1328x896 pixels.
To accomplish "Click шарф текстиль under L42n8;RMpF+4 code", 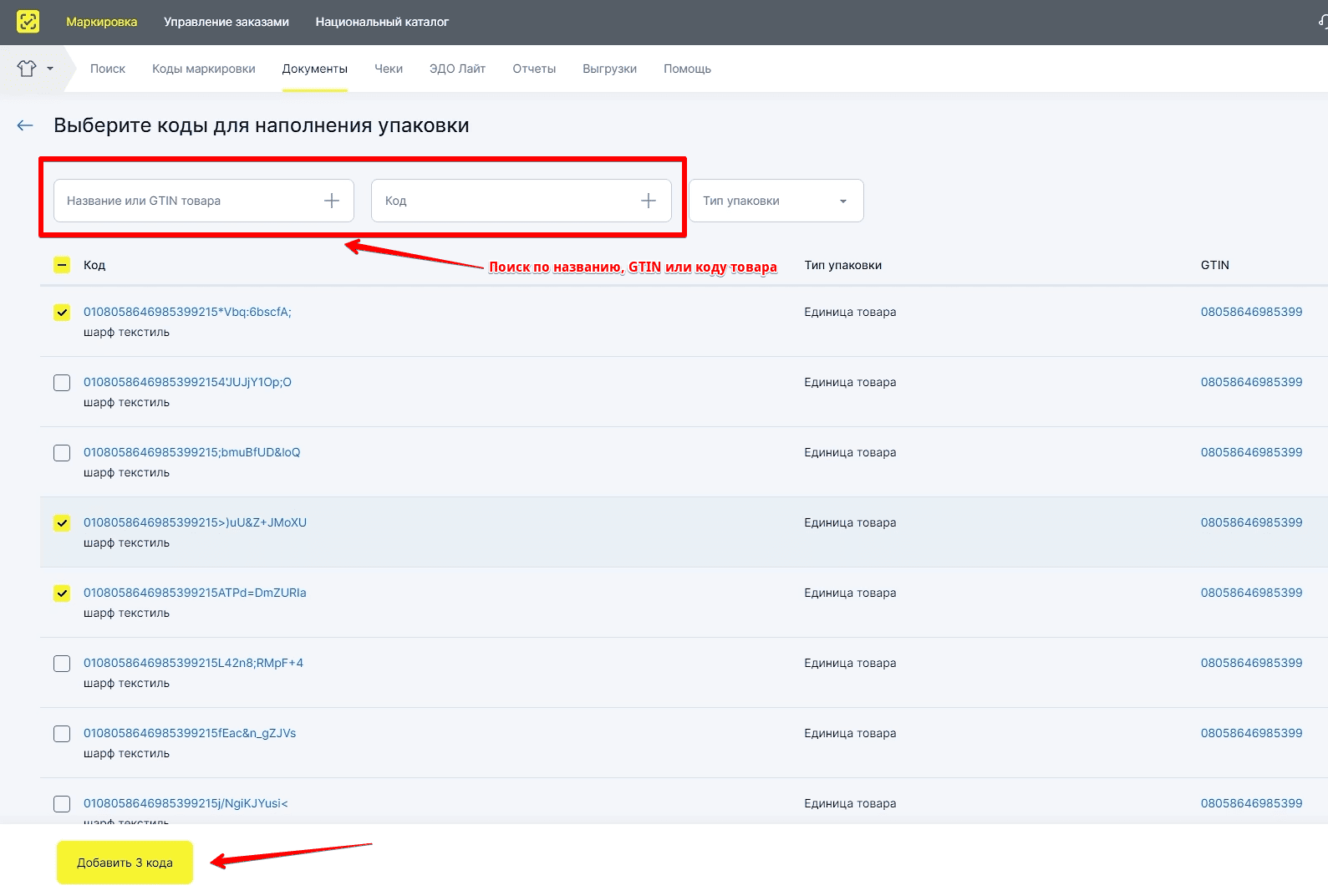I will [126, 683].
